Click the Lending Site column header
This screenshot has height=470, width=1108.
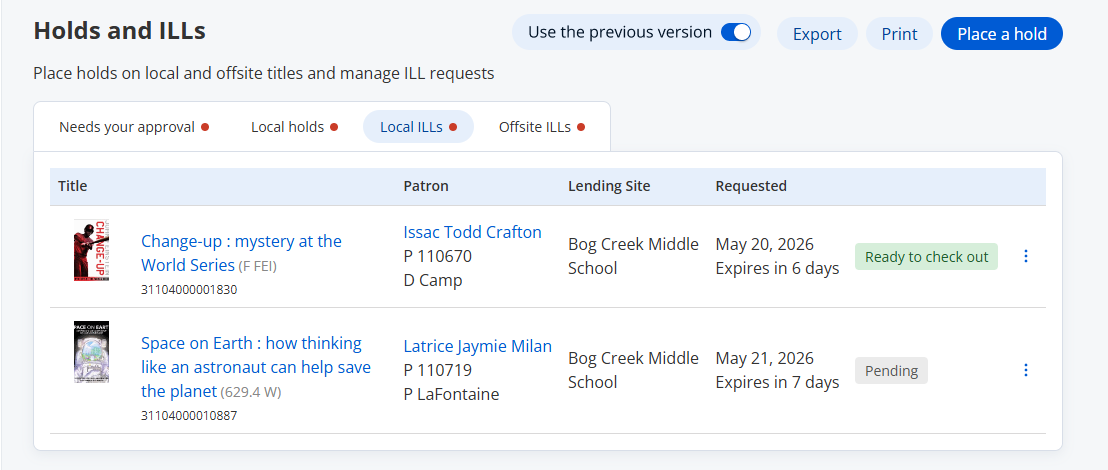coord(609,186)
